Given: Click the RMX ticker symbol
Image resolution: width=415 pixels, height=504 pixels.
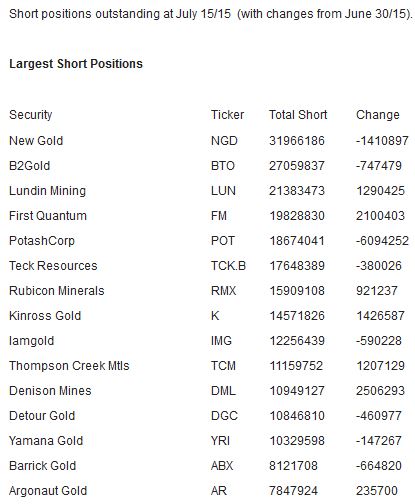Looking at the screenshot, I should pyautogui.click(x=223, y=291).
